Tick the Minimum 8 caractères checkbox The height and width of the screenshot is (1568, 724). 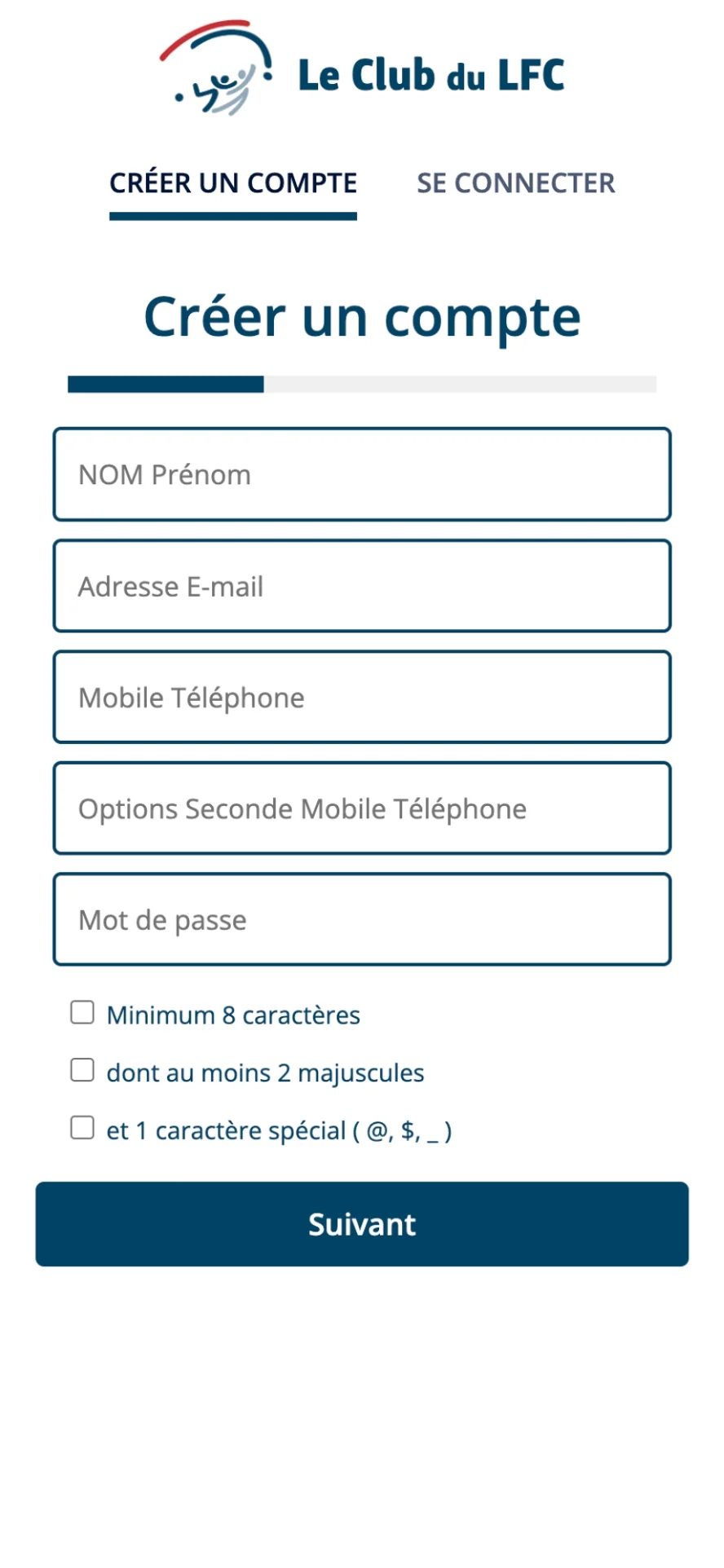pyautogui.click(x=82, y=1012)
